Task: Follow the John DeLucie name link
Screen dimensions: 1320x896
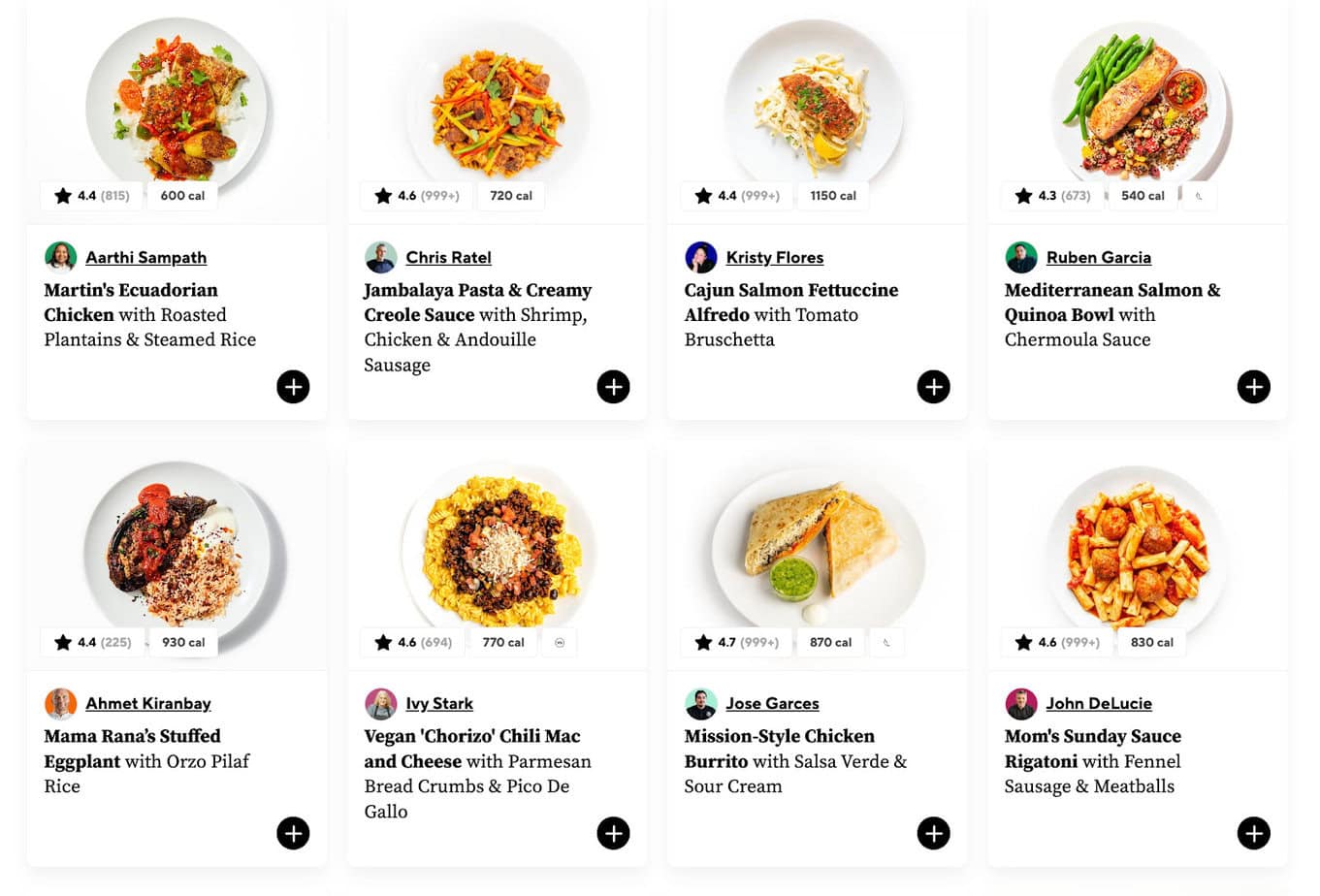Action: (1099, 703)
